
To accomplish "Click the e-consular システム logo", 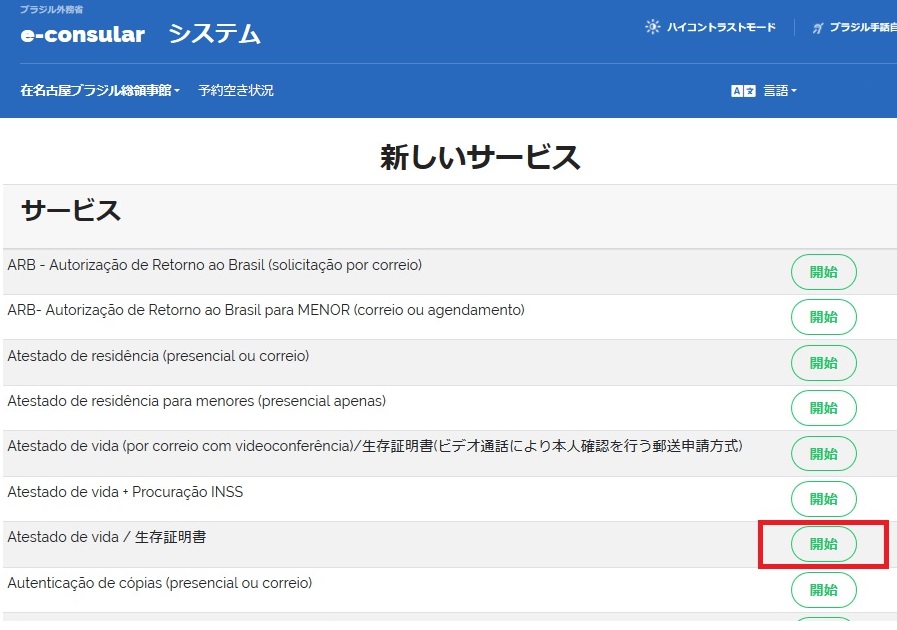I will [x=140, y=34].
